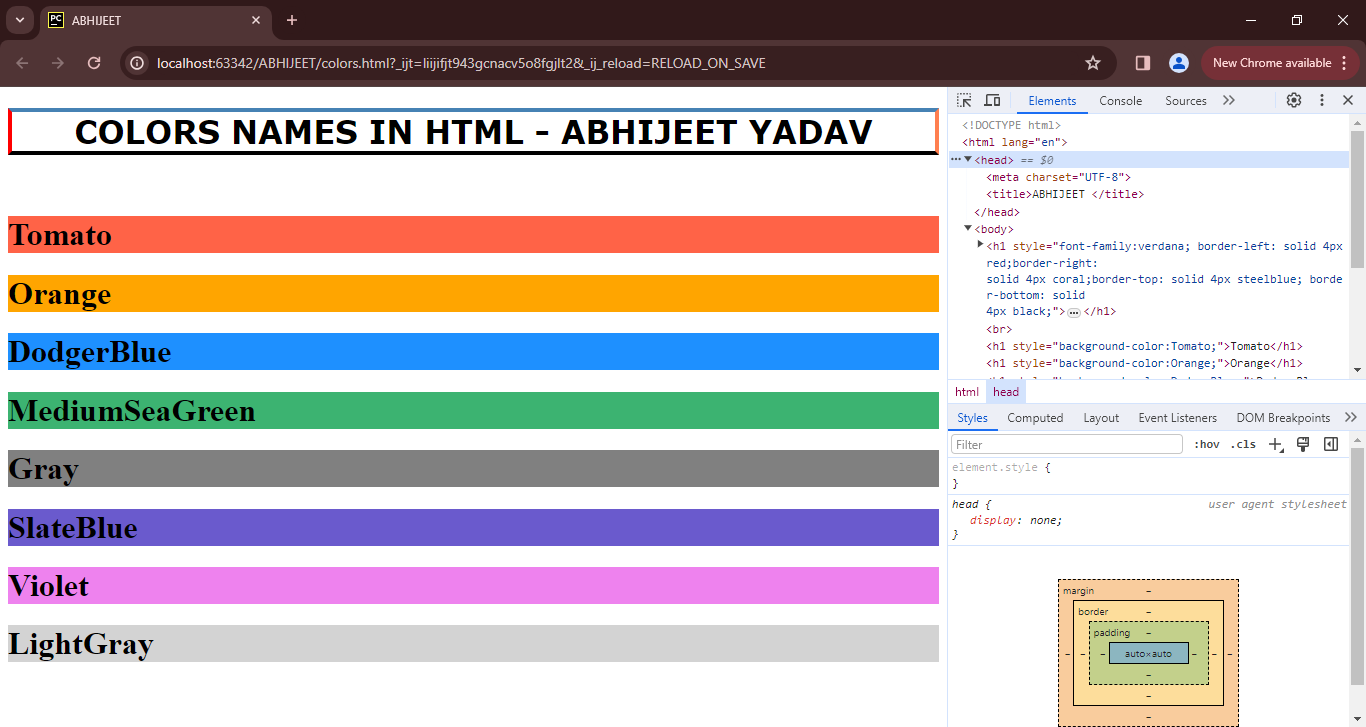
Task: Go back in browser history
Action: (23, 63)
